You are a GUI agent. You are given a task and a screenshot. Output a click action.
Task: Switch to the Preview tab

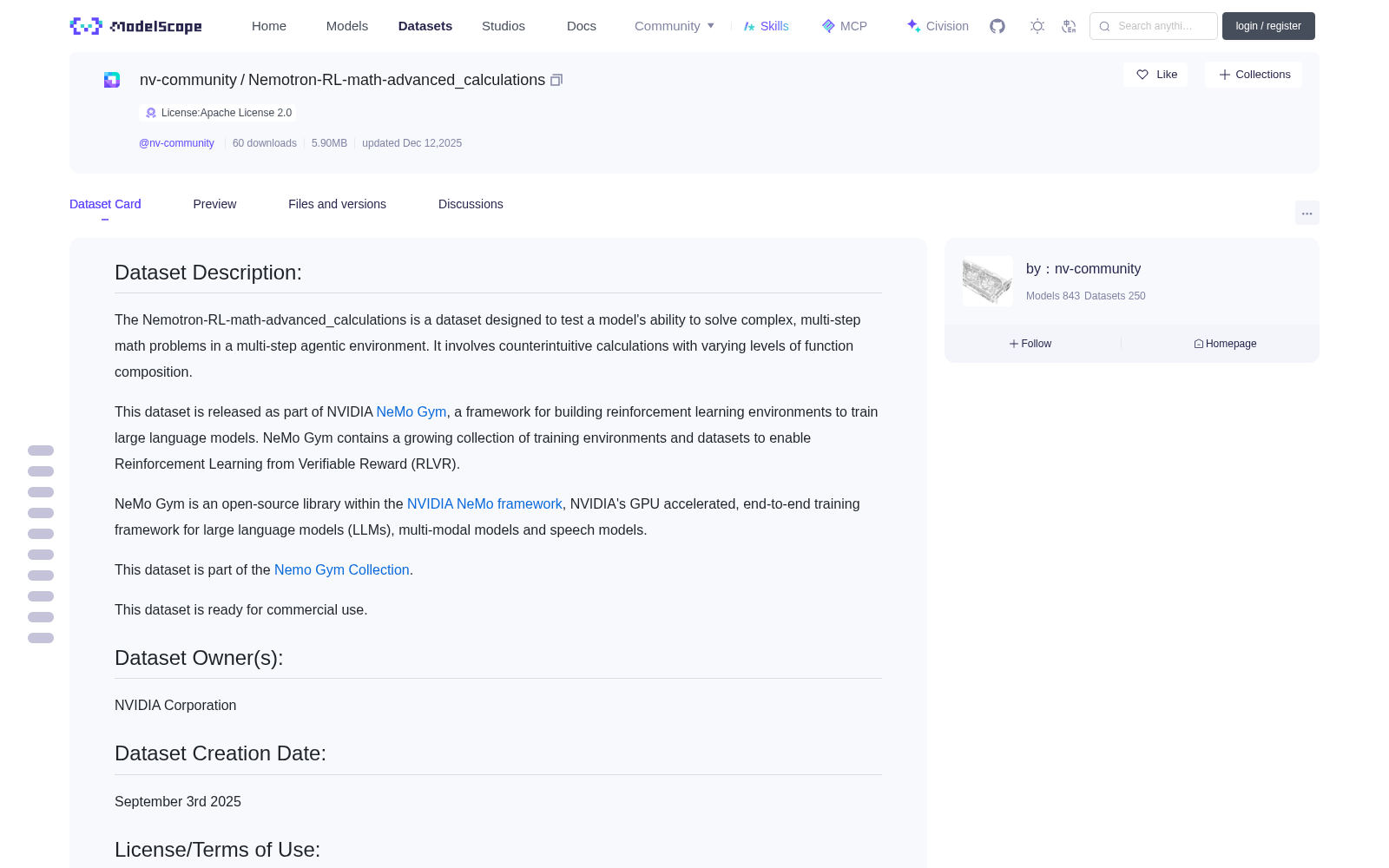(214, 204)
